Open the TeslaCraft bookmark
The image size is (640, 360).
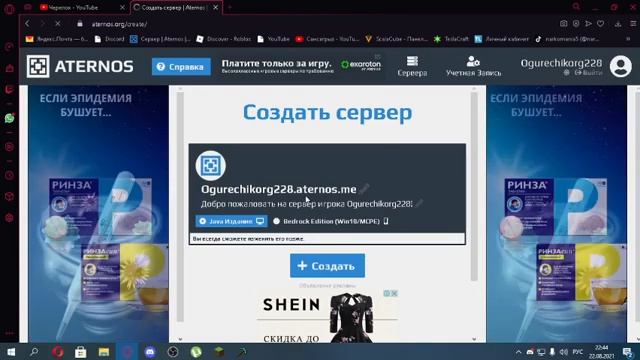(451, 39)
